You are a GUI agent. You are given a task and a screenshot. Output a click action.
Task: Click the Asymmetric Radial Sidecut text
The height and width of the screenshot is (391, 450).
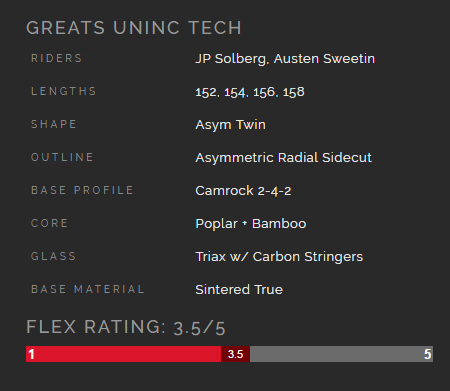coord(283,158)
